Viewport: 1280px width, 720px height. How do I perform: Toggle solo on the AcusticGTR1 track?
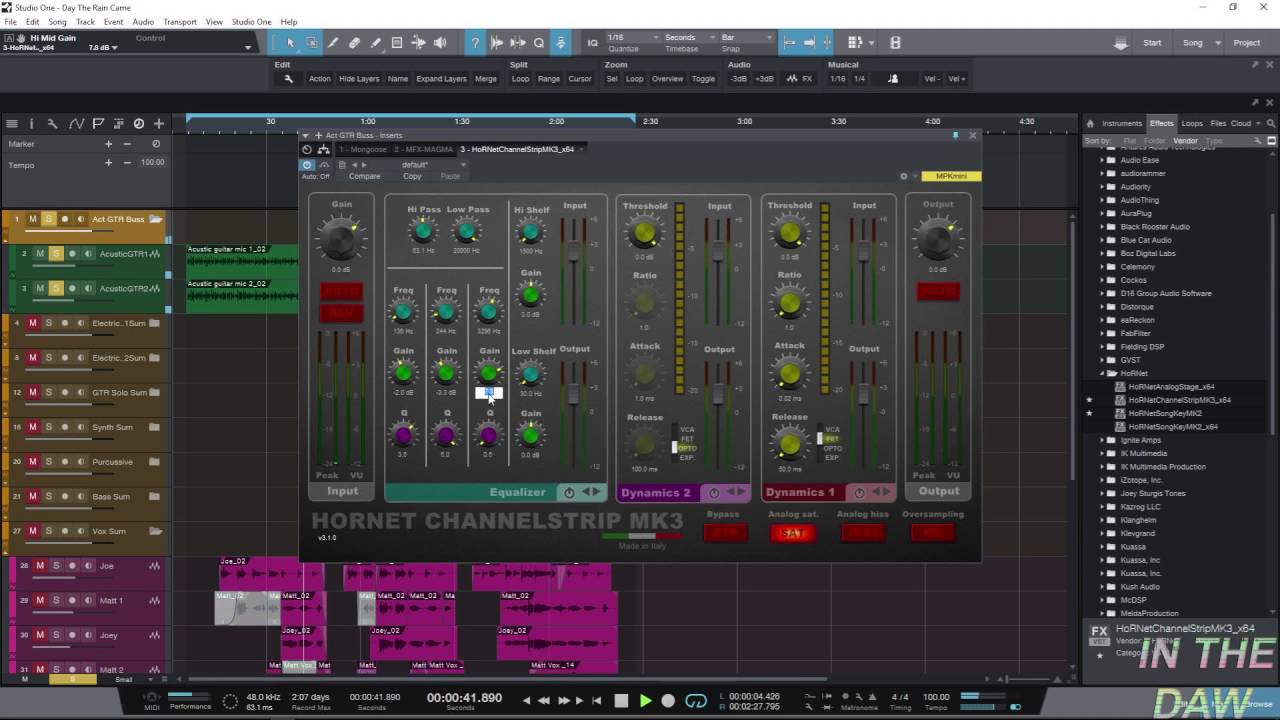[56, 254]
